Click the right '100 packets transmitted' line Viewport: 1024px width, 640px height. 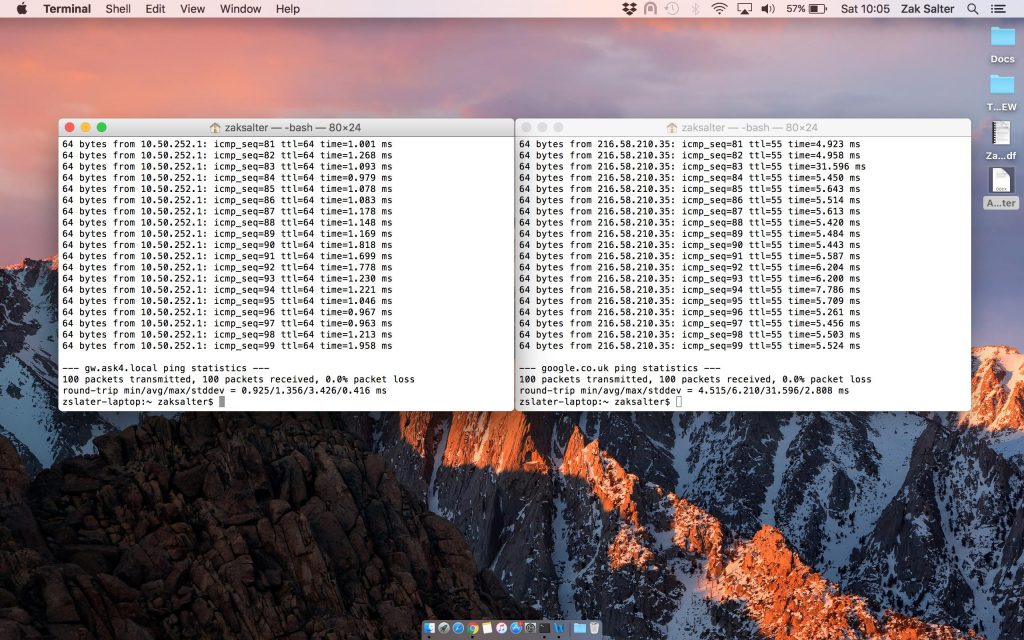tap(696, 379)
